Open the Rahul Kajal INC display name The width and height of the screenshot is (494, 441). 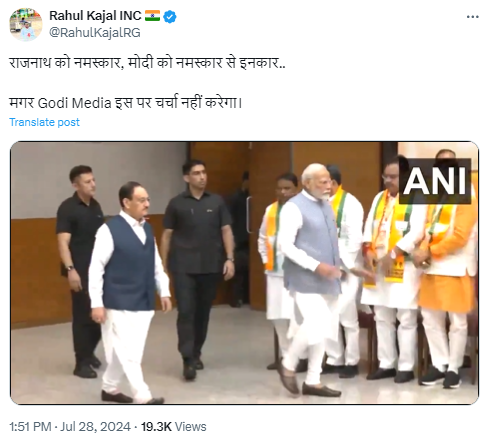click(95, 16)
